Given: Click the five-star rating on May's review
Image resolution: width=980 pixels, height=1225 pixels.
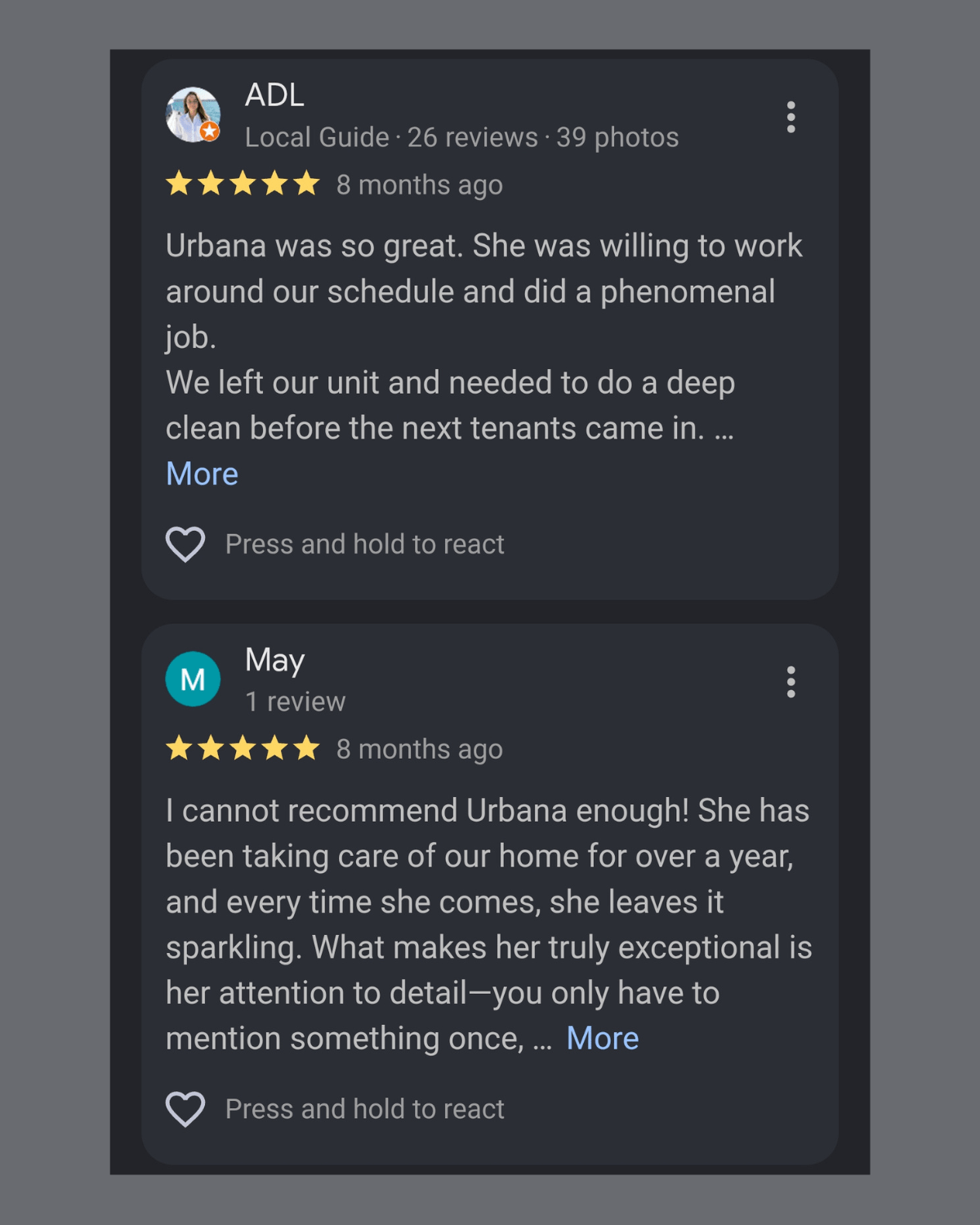Looking at the screenshot, I should click(243, 748).
